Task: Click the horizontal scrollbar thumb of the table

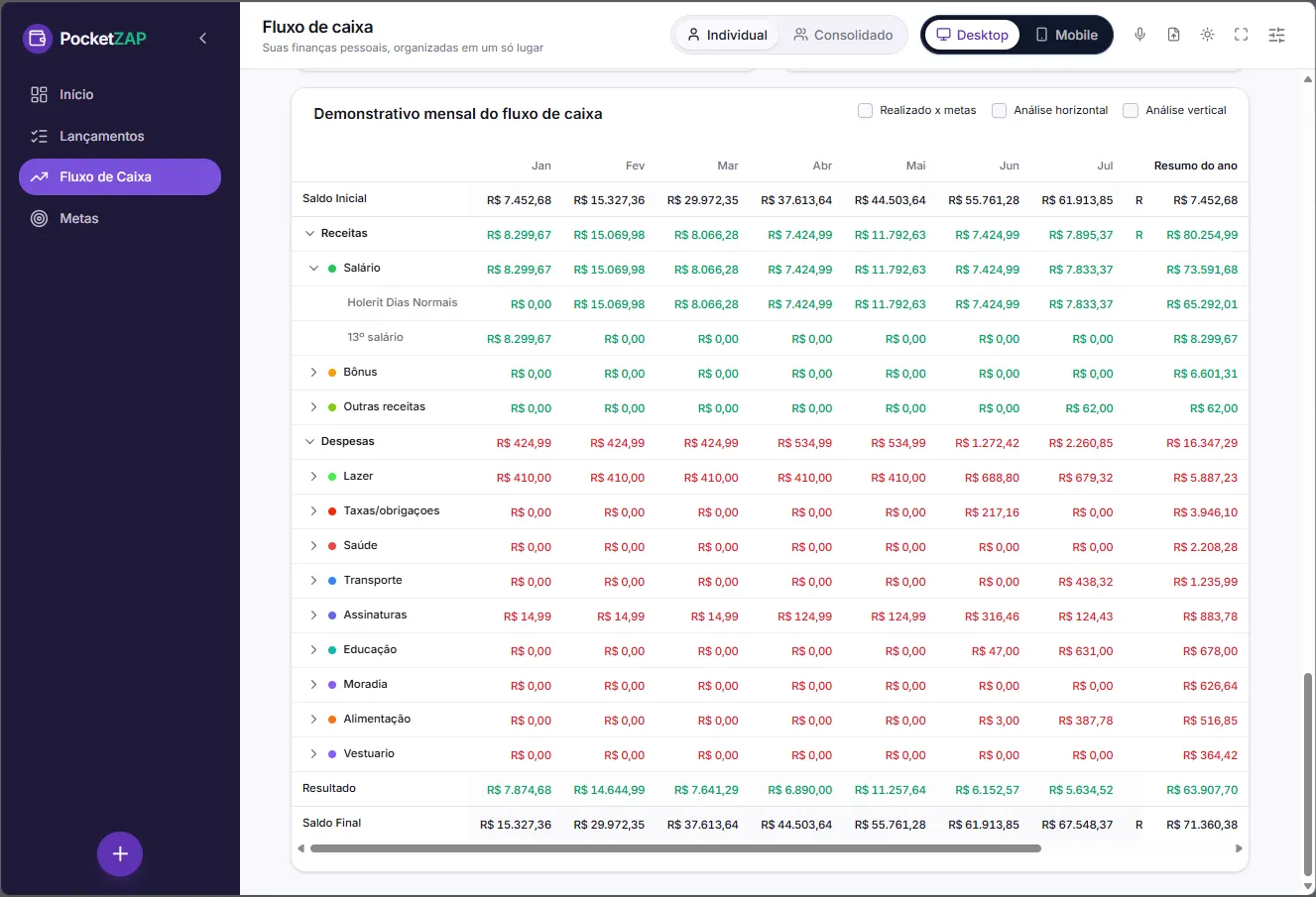Action: click(x=675, y=848)
